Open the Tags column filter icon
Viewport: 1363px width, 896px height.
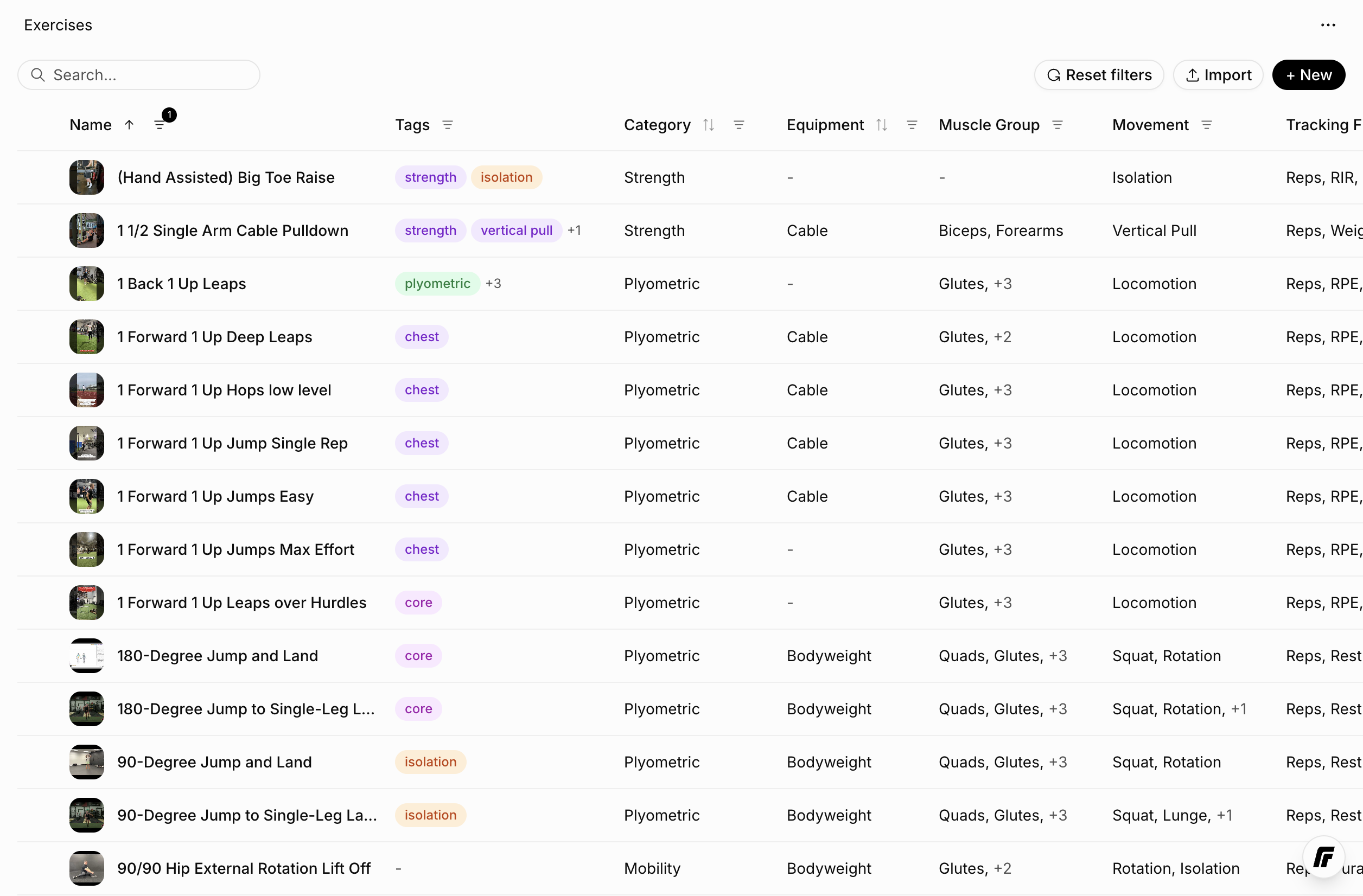click(448, 125)
